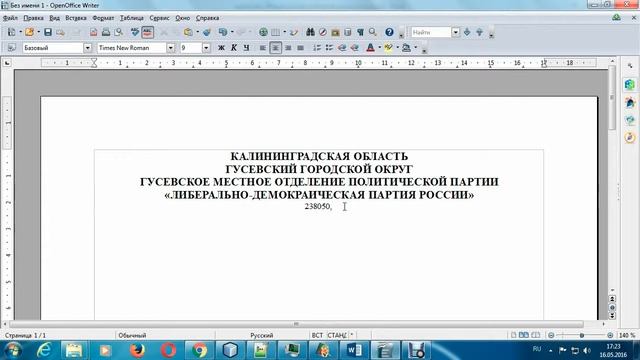Click the Print icon
Image resolution: width=640 pixels, height=360 pixels.
click(106, 32)
